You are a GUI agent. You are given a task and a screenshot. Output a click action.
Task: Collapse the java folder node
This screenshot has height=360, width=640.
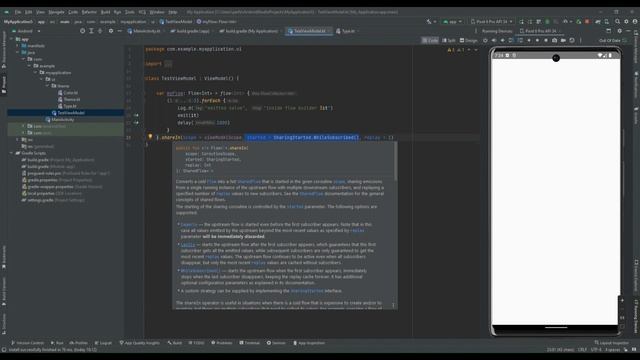point(18,52)
